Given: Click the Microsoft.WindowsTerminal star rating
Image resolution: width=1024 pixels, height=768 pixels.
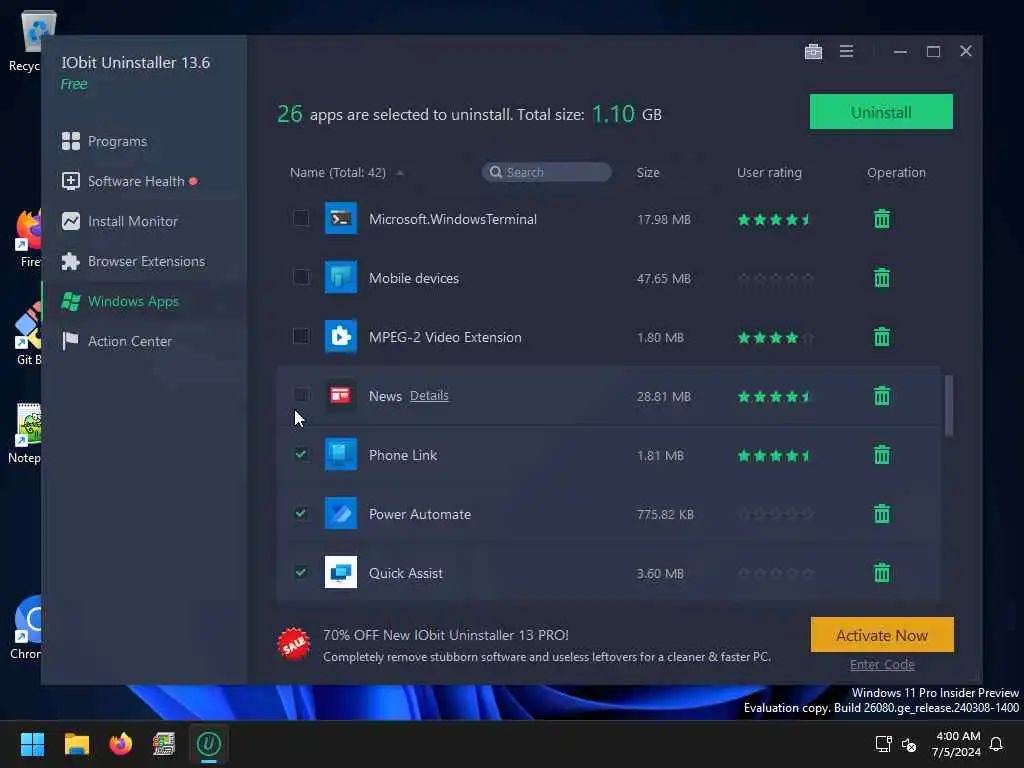Looking at the screenshot, I should tap(774, 219).
